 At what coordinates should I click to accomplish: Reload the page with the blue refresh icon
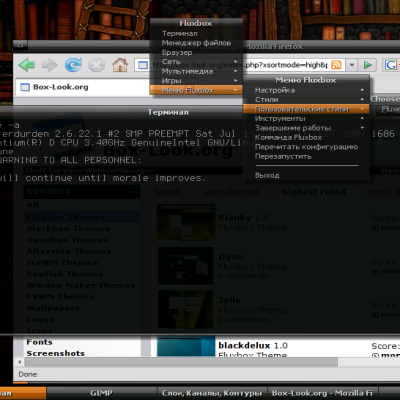point(73,65)
